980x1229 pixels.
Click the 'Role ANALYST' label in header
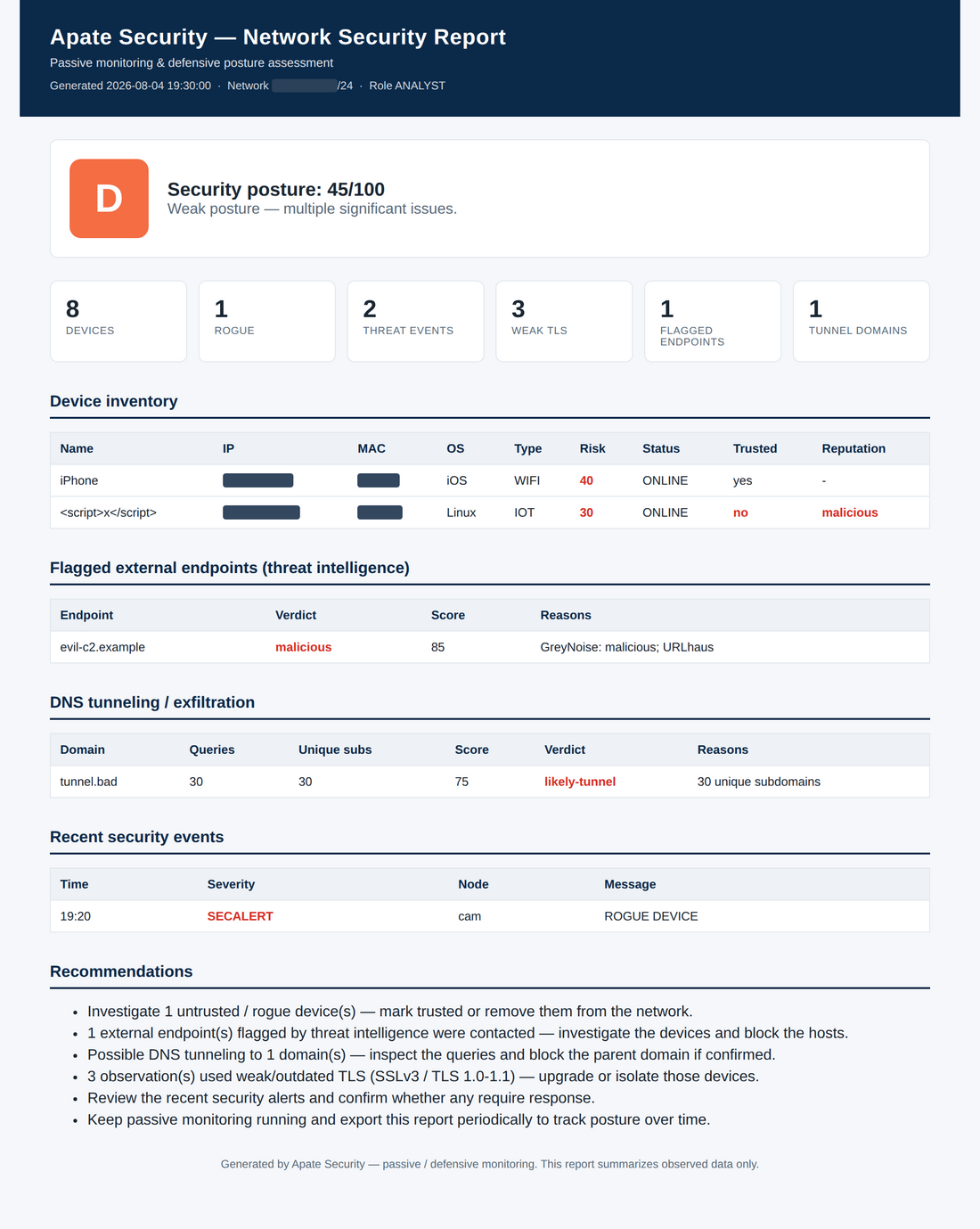point(407,86)
